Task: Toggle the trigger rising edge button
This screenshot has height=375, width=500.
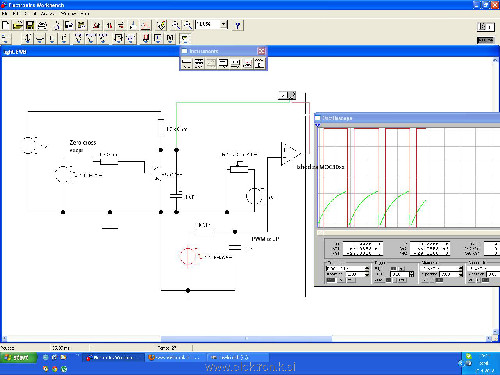Action: point(394,268)
